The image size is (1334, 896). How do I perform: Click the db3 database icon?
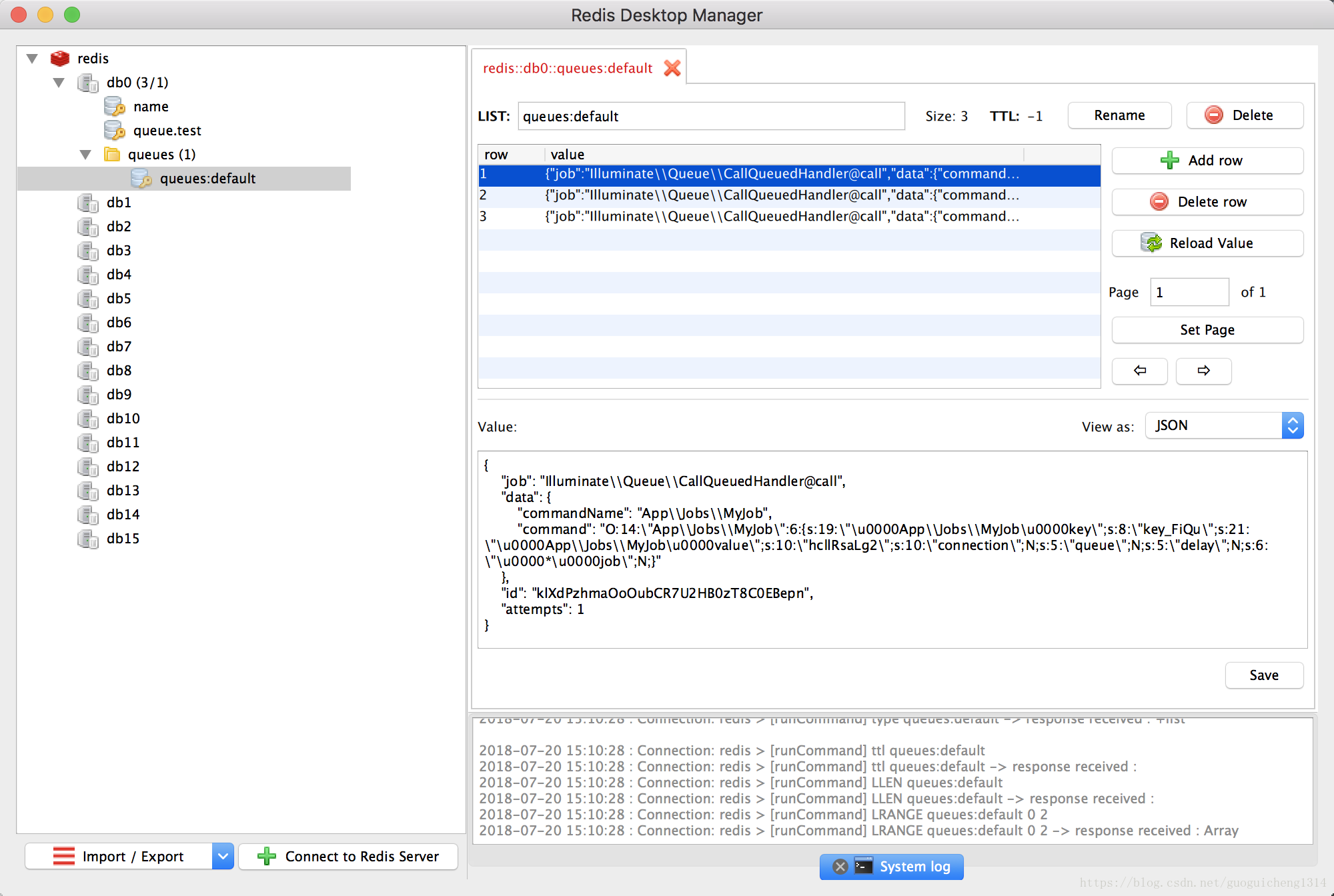click(x=88, y=251)
